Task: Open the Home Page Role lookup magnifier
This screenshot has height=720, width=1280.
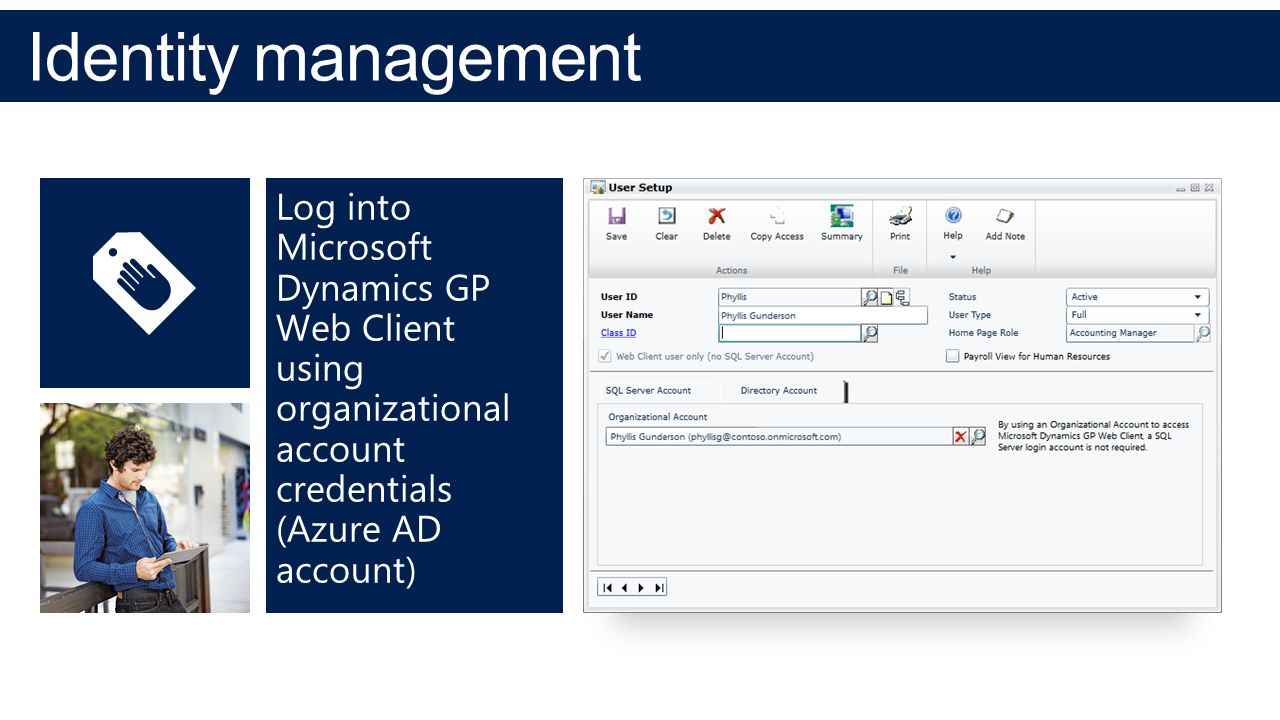Action: point(1202,333)
